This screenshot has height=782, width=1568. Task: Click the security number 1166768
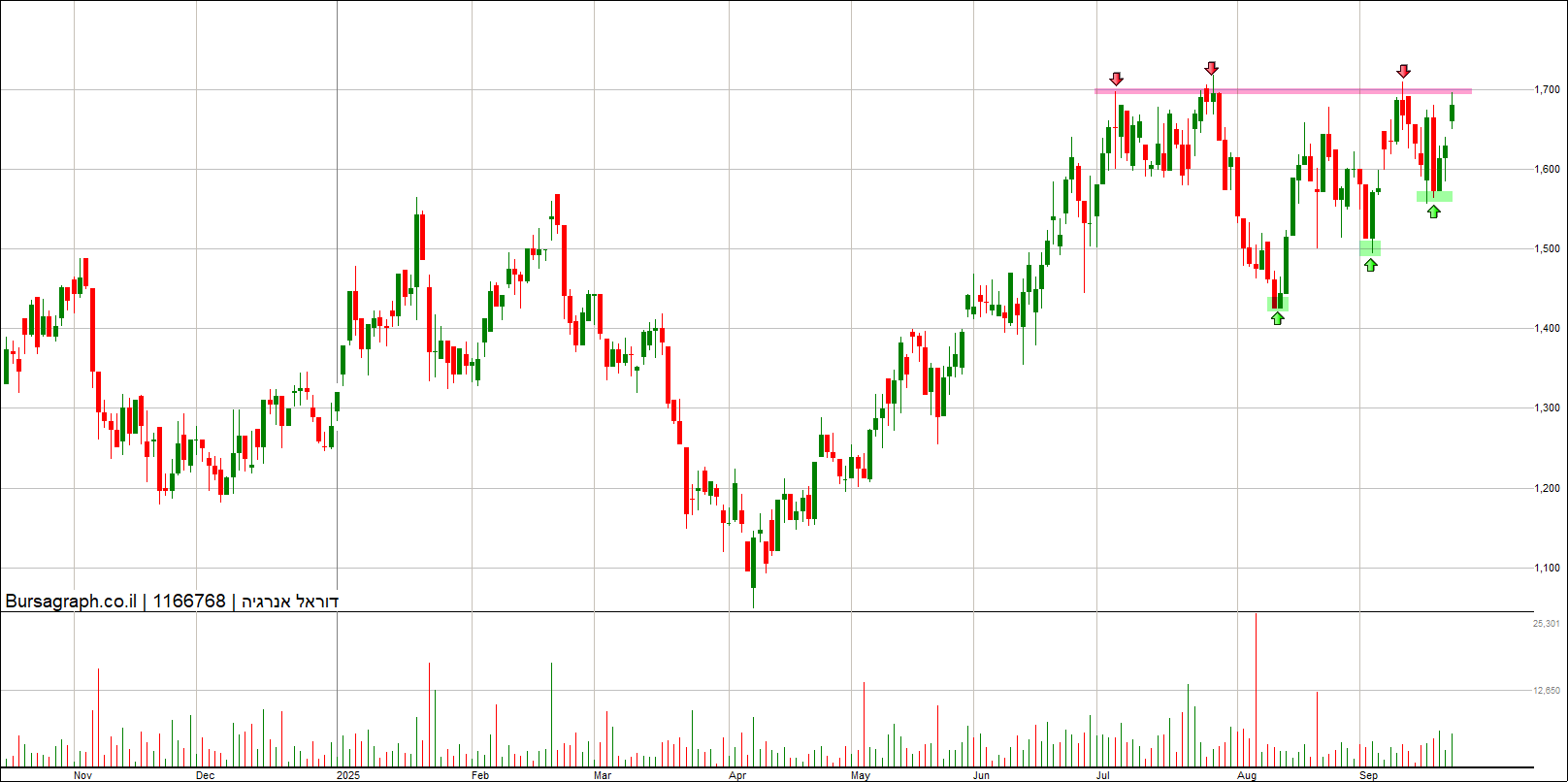189,602
